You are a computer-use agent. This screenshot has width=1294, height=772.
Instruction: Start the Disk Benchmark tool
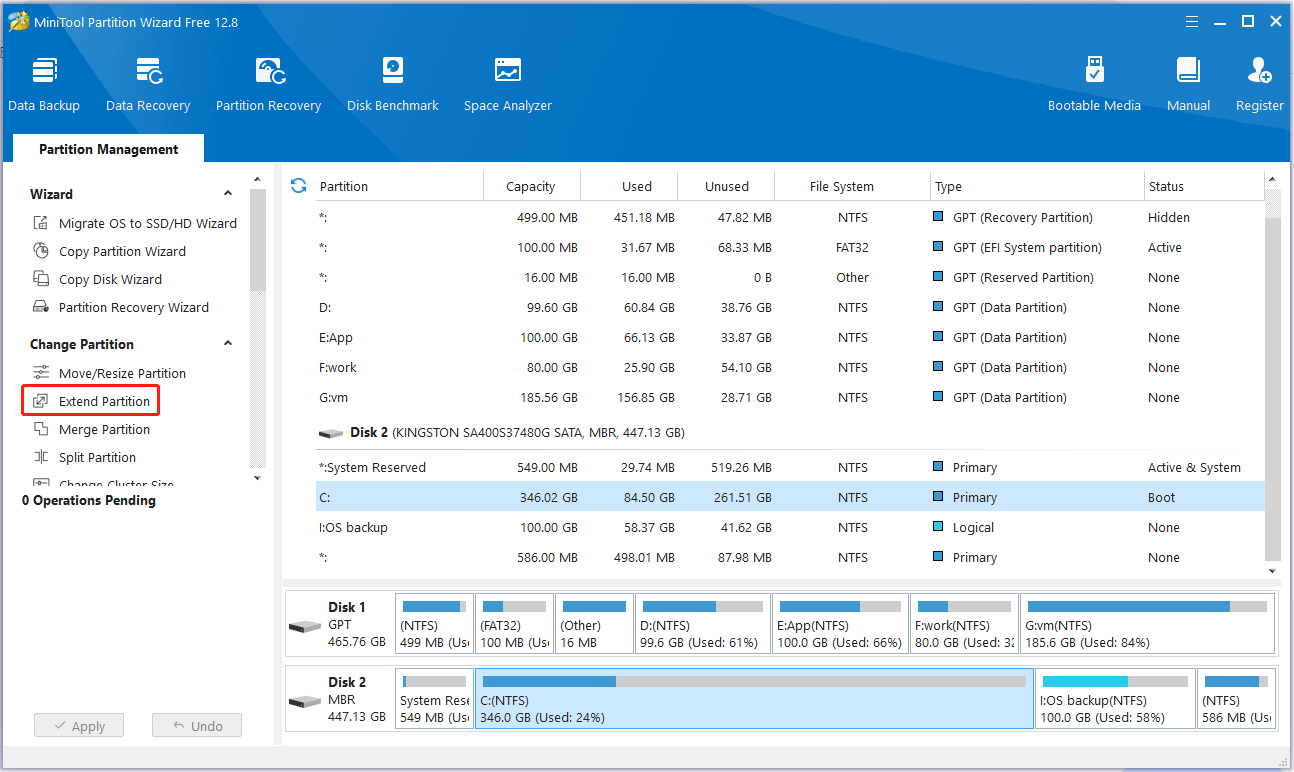pyautogui.click(x=393, y=84)
